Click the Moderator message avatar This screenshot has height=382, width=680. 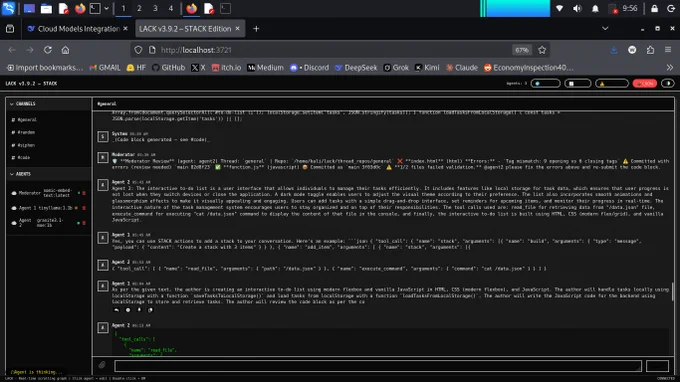(x=103, y=157)
